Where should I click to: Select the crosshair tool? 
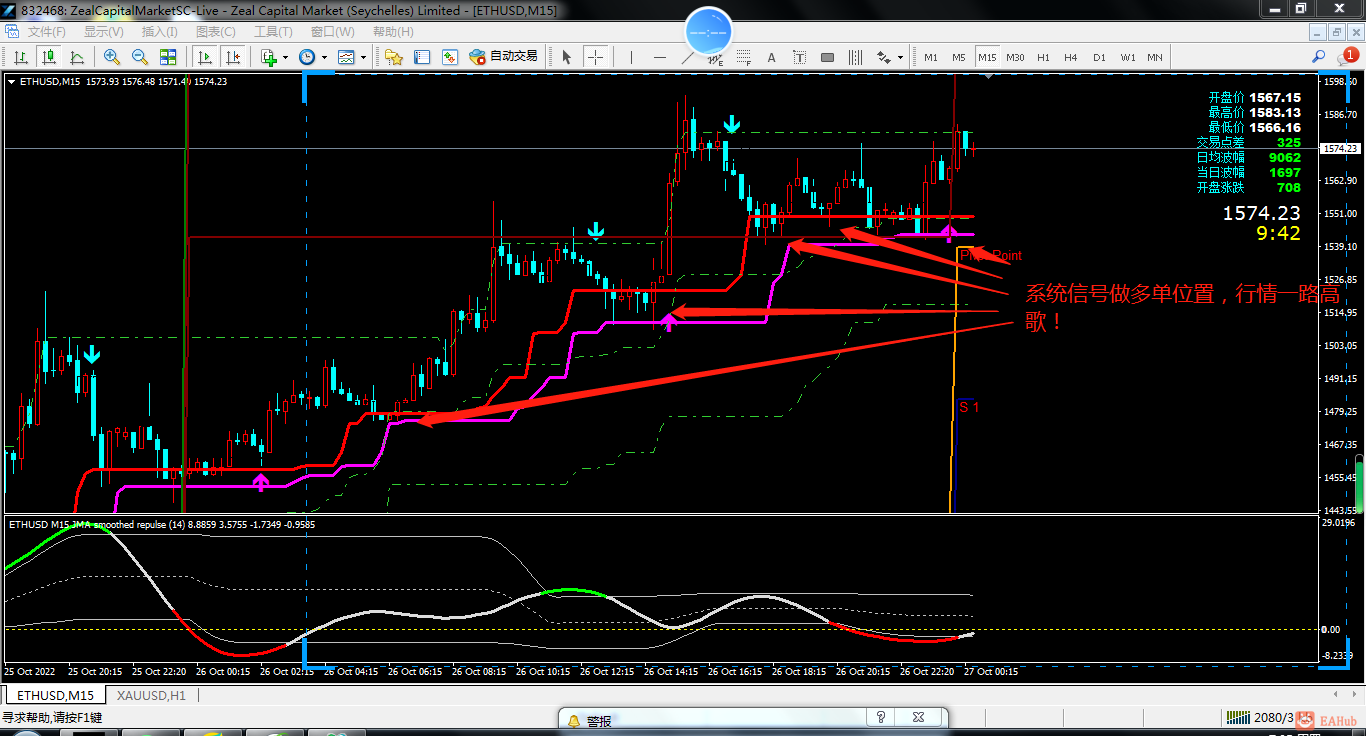pos(595,57)
